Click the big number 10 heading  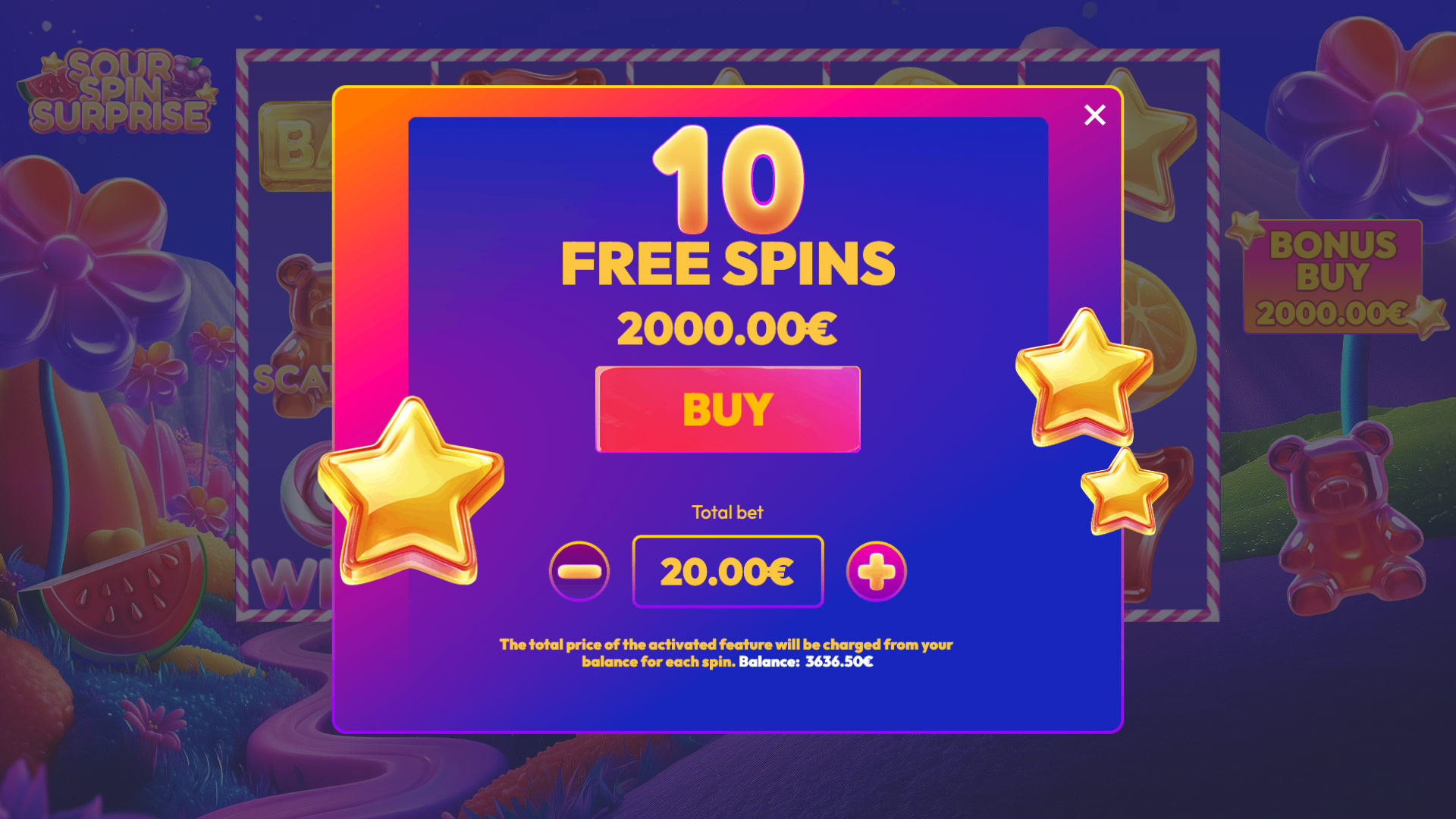tap(728, 180)
